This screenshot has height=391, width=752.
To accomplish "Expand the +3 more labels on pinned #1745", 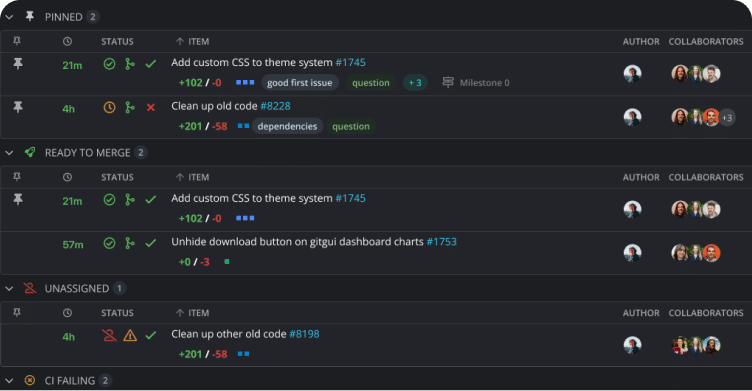I will (x=415, y=83).
